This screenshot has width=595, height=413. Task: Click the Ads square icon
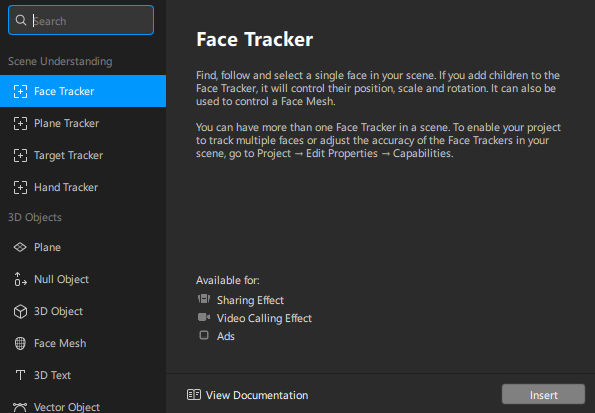(204, 335)
